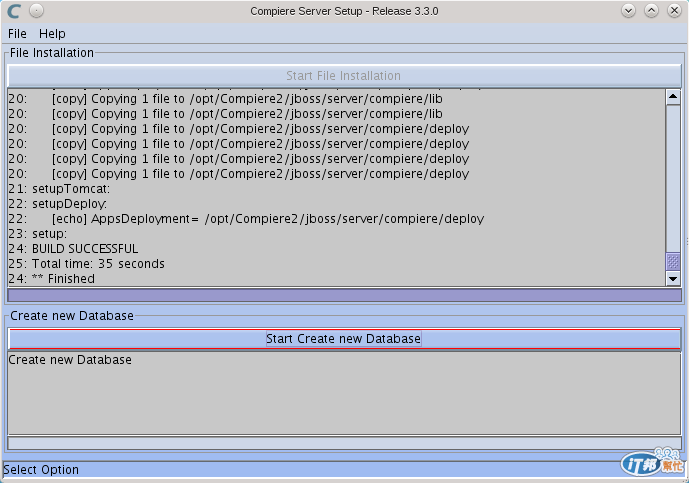Click the 'Create new Database' group label
Viewport: 689px width, 483px height.
point(72,316)
